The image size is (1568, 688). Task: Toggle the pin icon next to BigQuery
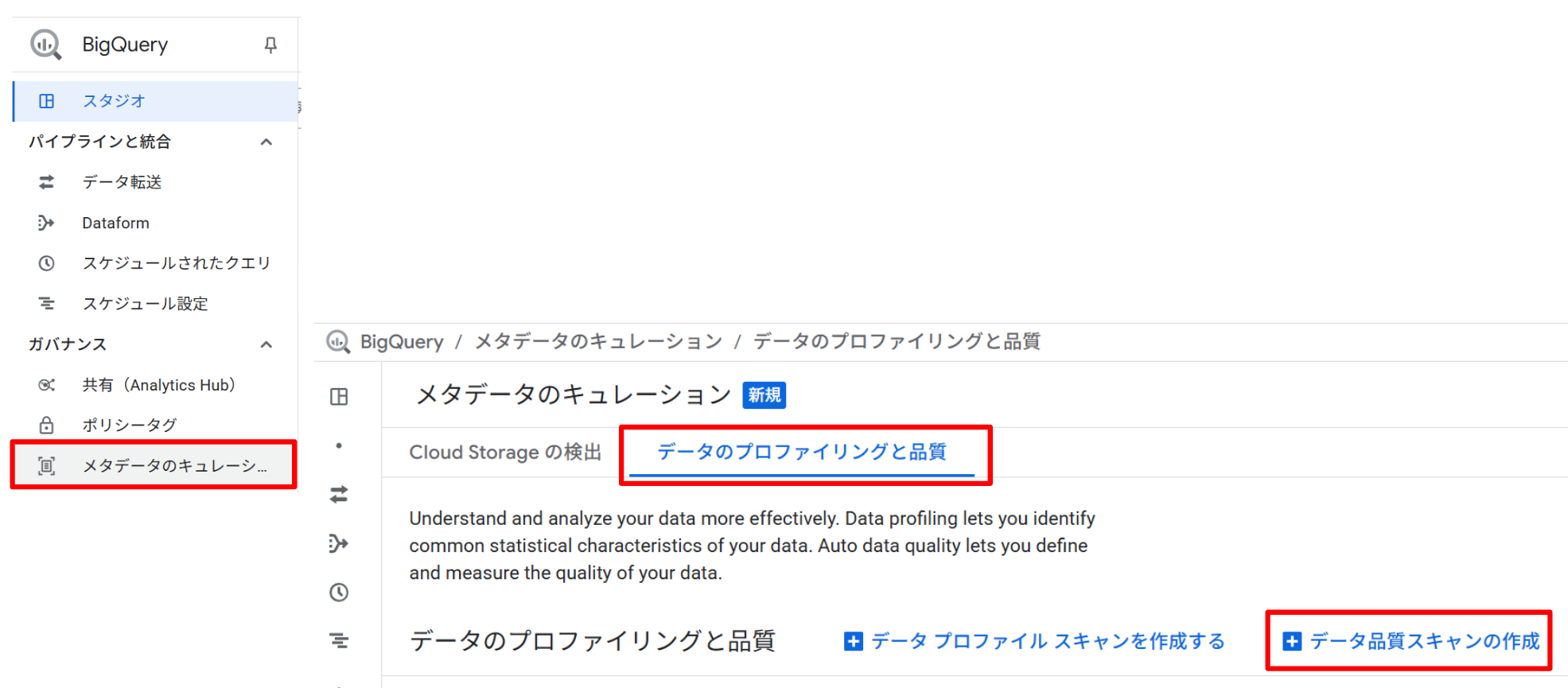270,45
